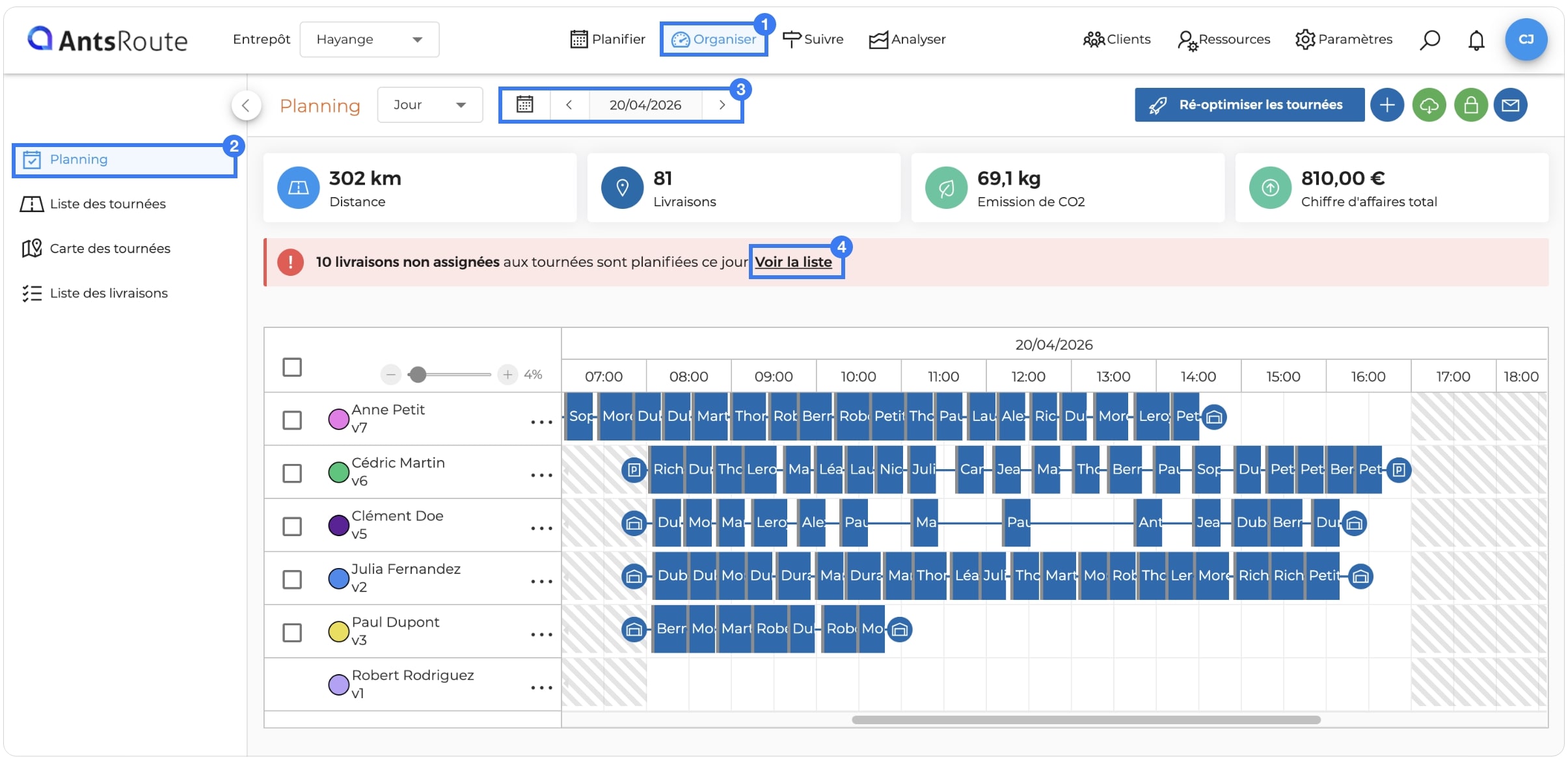The width and height of the screenshot is (1568, 760).
Task: Click the blue plus add button
Action: pyautogui.click(x=1387, y=105)
